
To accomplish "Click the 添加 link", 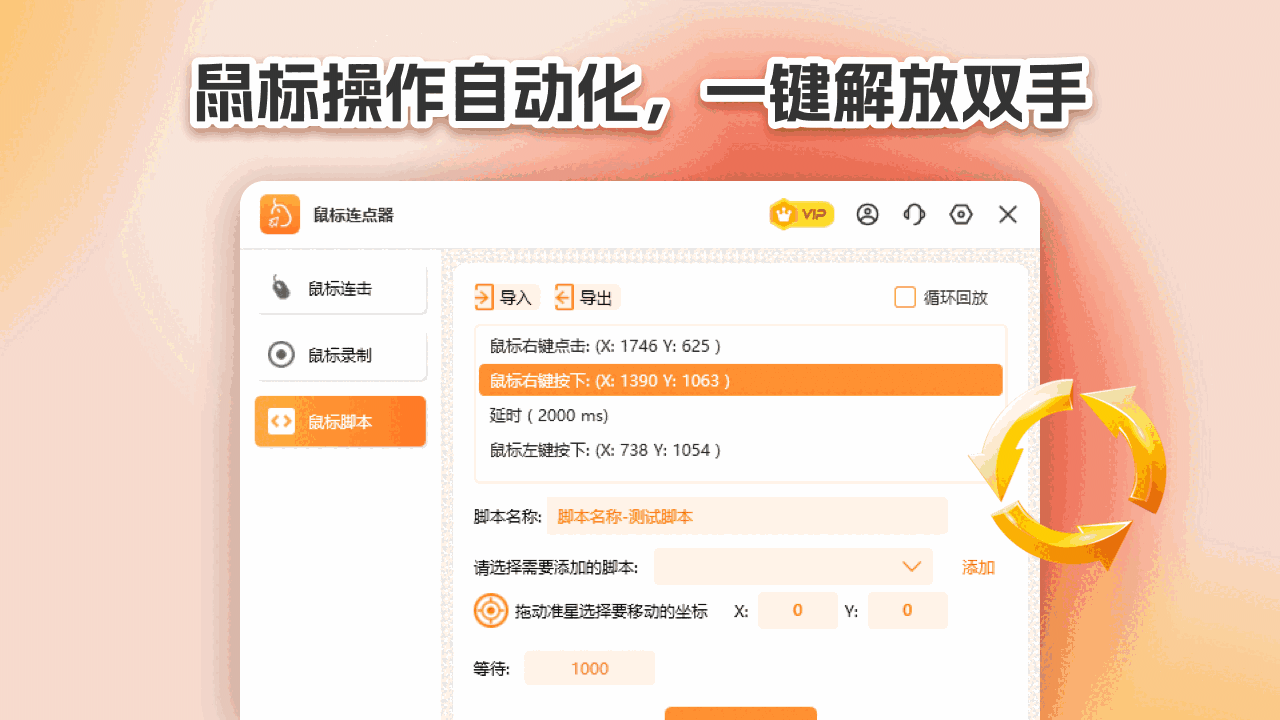I will [x=978, y=567].
